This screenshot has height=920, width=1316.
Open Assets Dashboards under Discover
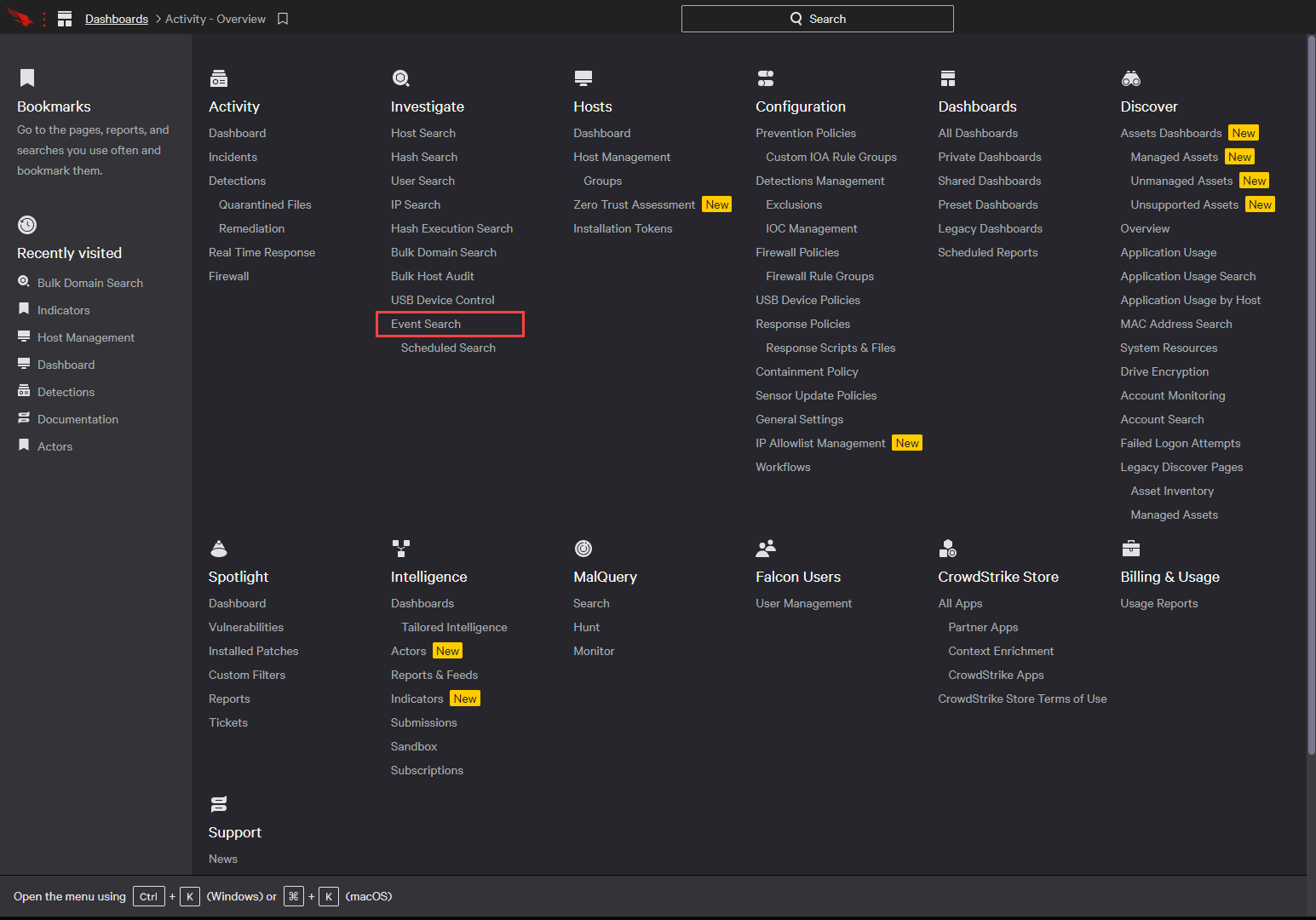pyautogui.click(x=1171, y=133)
